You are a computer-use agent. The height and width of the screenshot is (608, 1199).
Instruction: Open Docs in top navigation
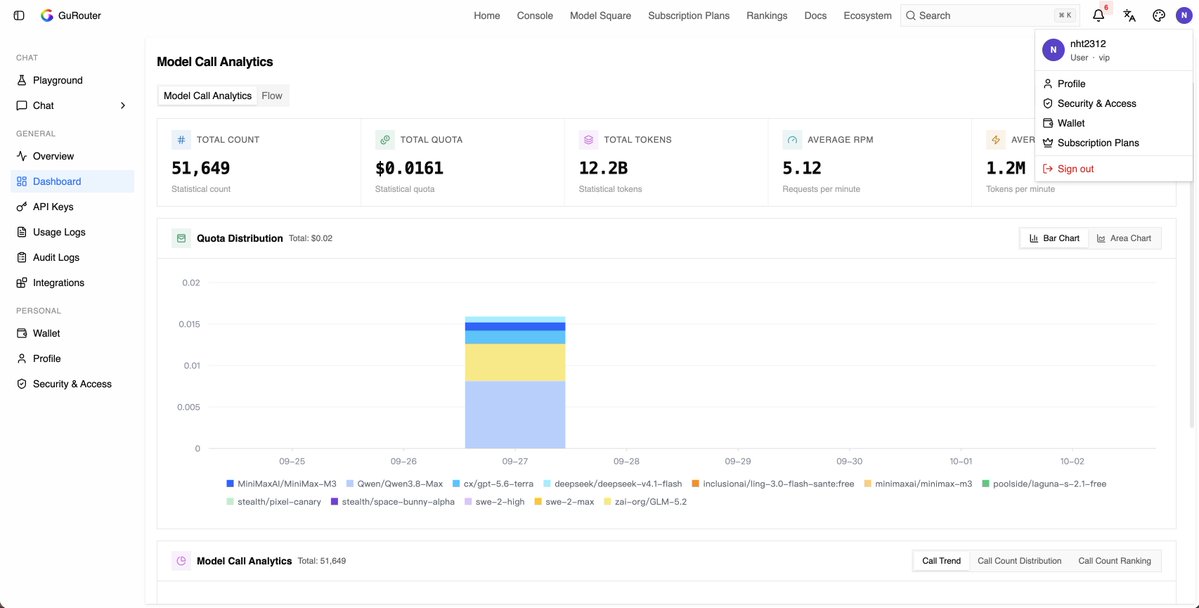(x=815, y=15)
